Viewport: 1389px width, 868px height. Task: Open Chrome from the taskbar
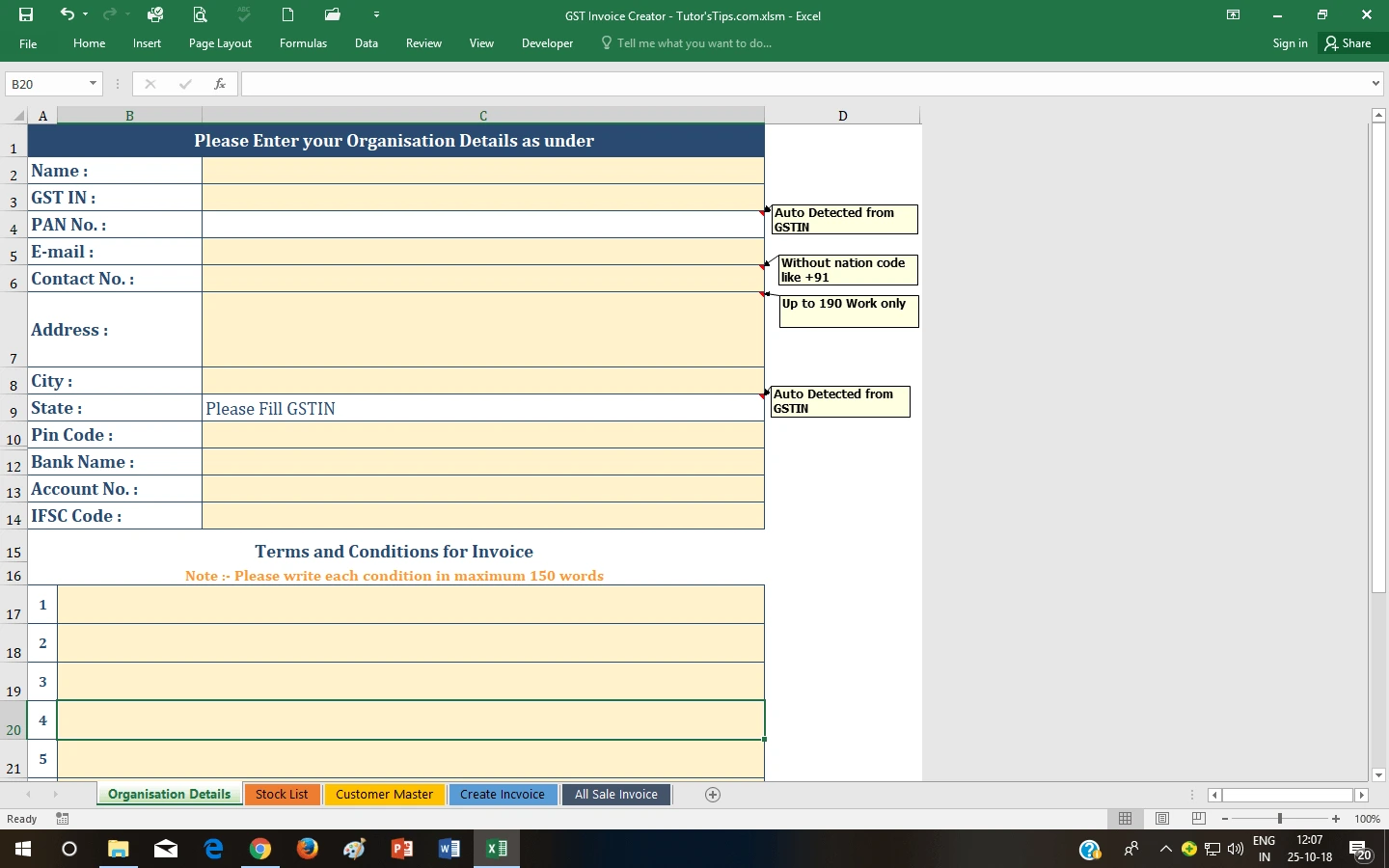coord(260,849)
